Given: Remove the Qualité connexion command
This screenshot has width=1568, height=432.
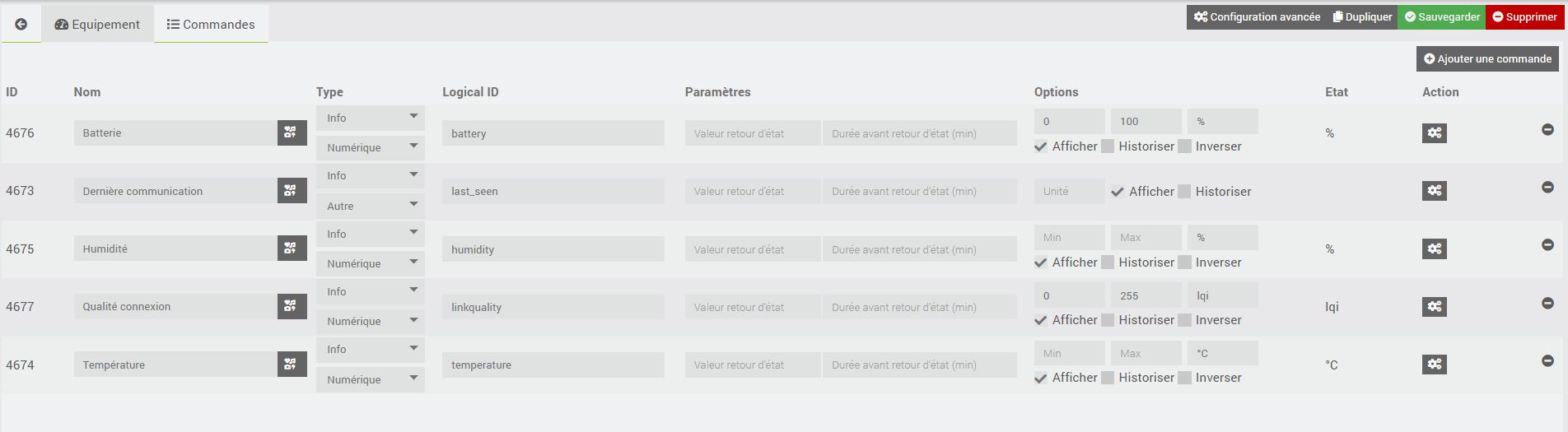Looking at the screenshot, I should point(1547,304).
